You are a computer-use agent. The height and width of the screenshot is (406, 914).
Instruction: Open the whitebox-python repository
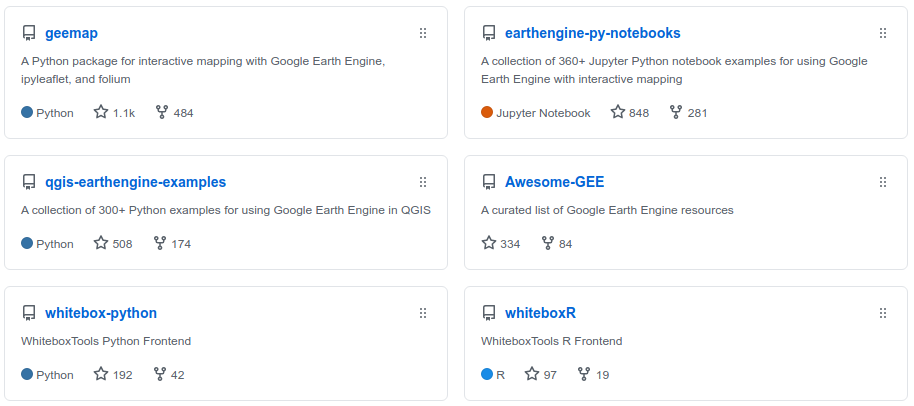[x=101, y=313]
